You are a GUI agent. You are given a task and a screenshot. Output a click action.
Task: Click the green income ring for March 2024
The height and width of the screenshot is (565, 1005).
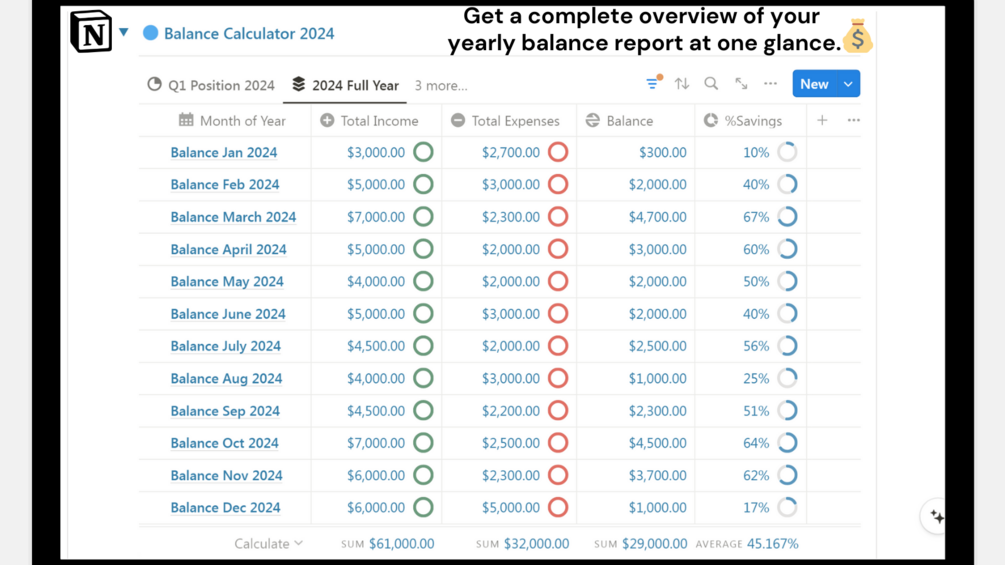pos(423,217)
